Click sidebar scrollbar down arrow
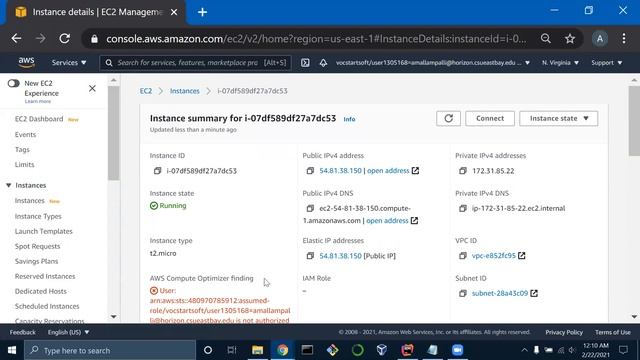This screenshot has width=640, height=360. (113, 317)
